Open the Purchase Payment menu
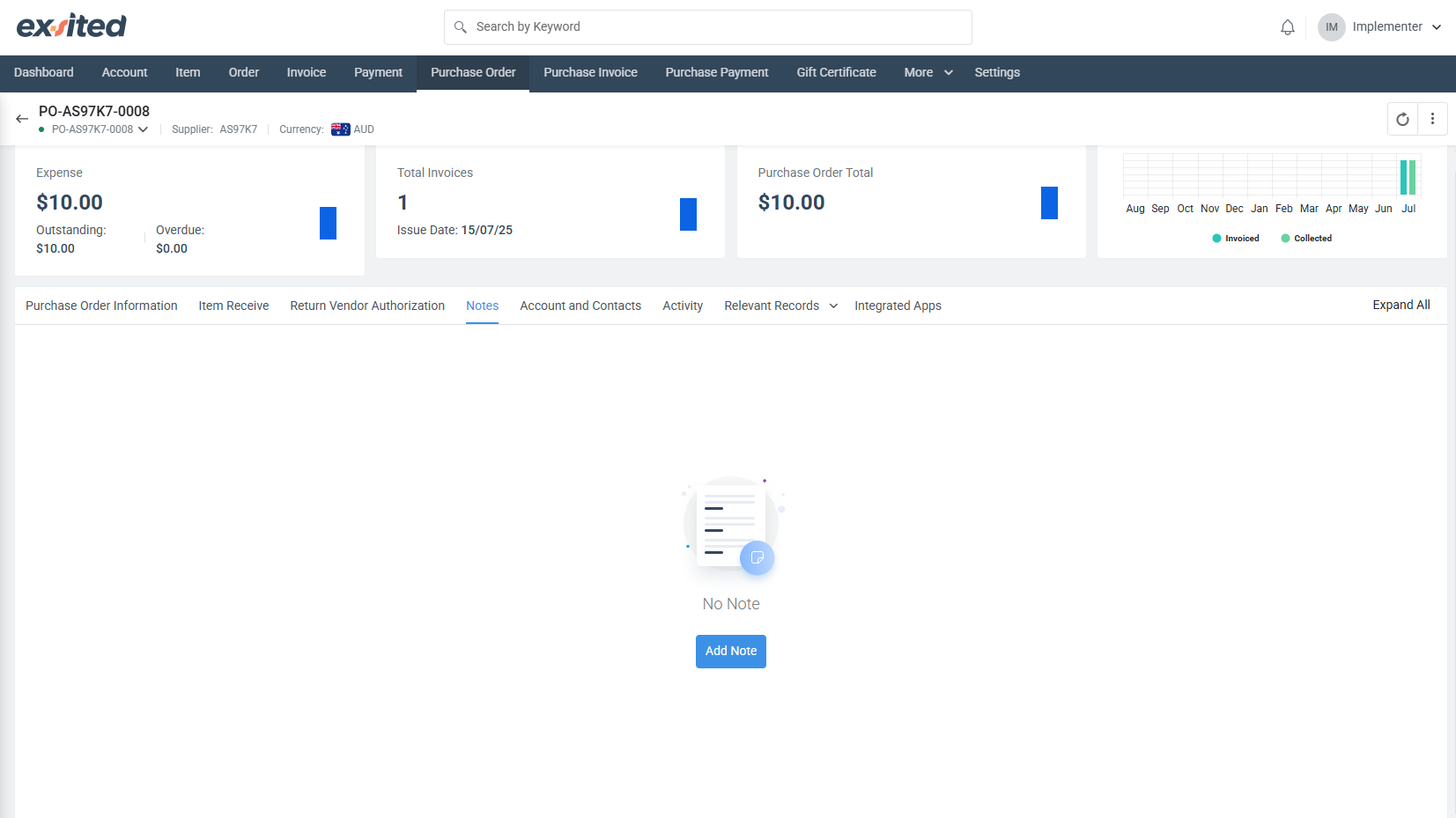Image resolution: width=1456 pixels, height=818 pixels. pos(717,73)
